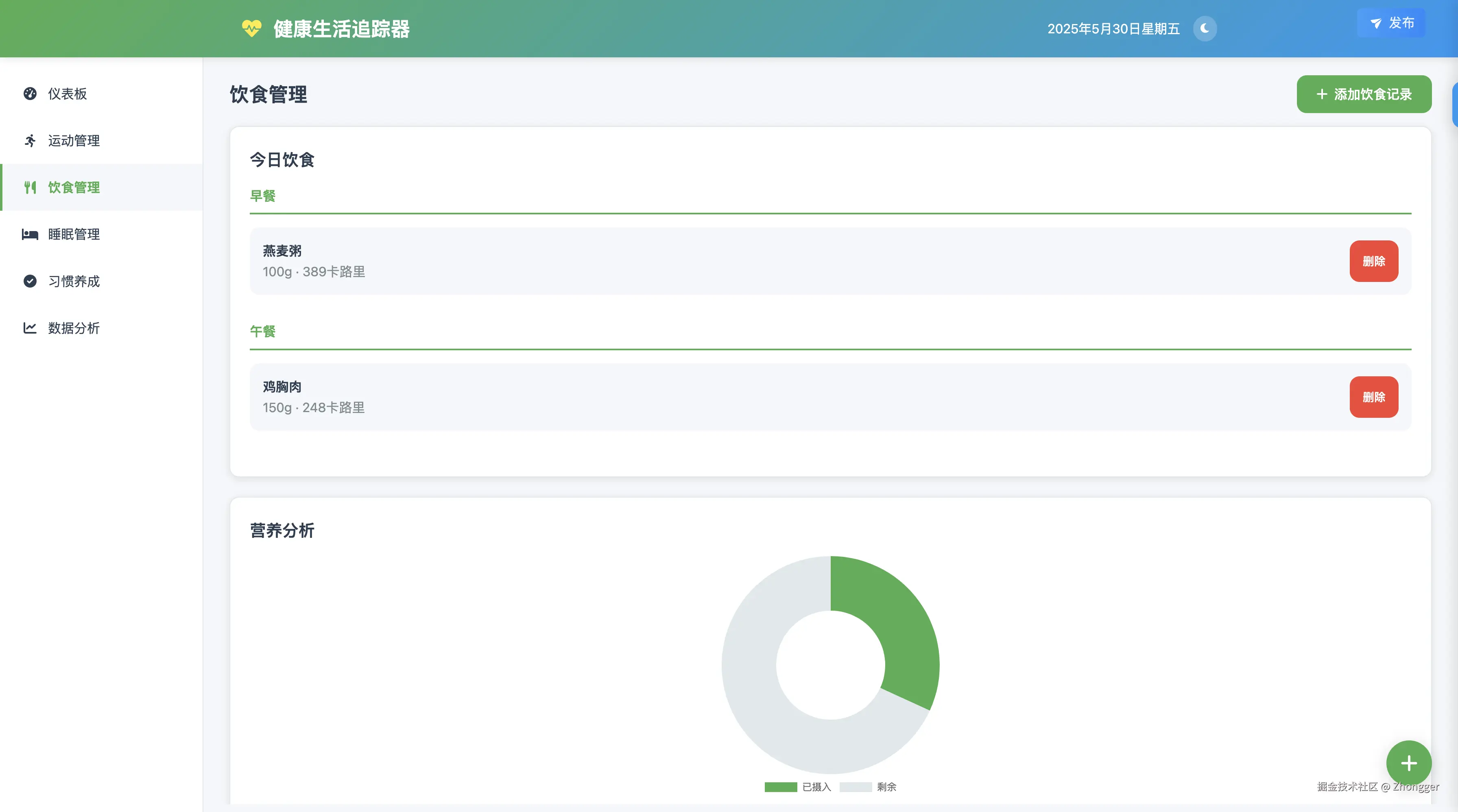Screen dimensions: 1458x812
Task: Go to the 运动管理 section
Action: tap(74, 140)
